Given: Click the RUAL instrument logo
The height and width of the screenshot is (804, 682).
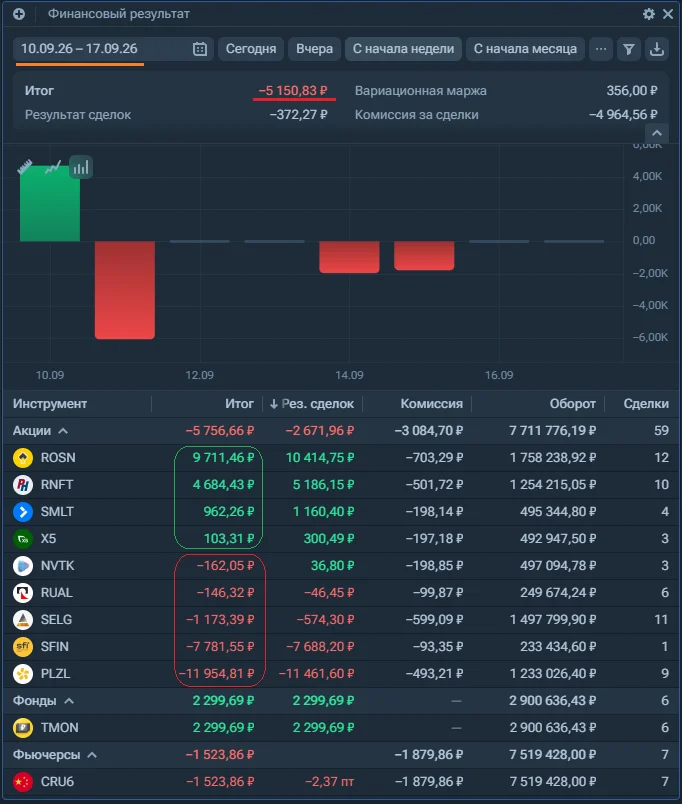Looking at the screenshot, I should pyautogui.click(x=23, y=593).
